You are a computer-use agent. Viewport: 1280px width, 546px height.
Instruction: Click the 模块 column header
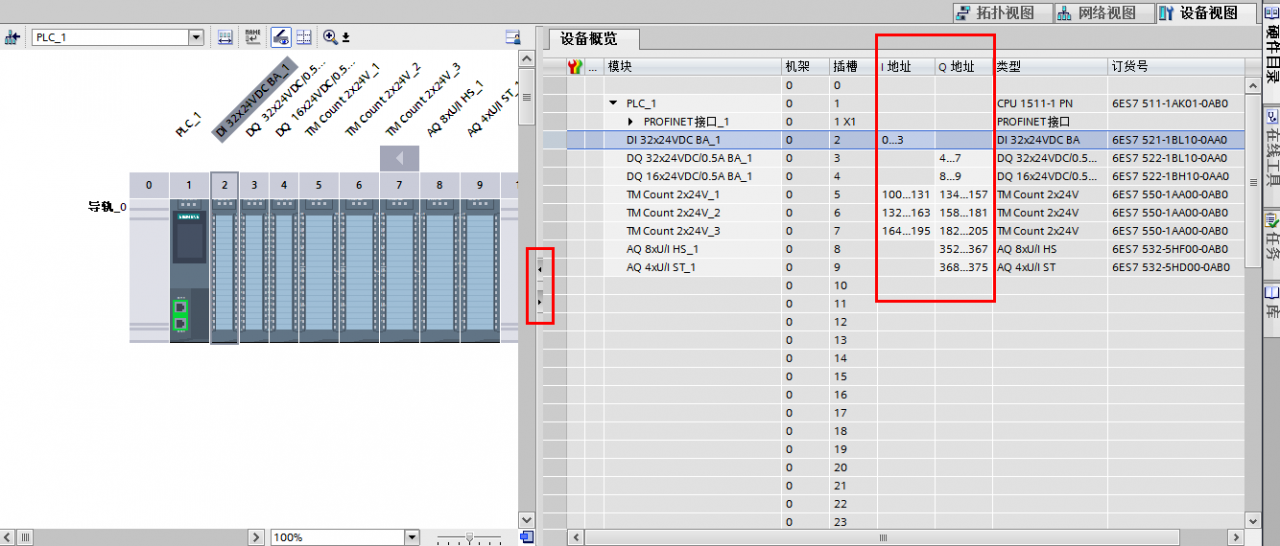692,67
